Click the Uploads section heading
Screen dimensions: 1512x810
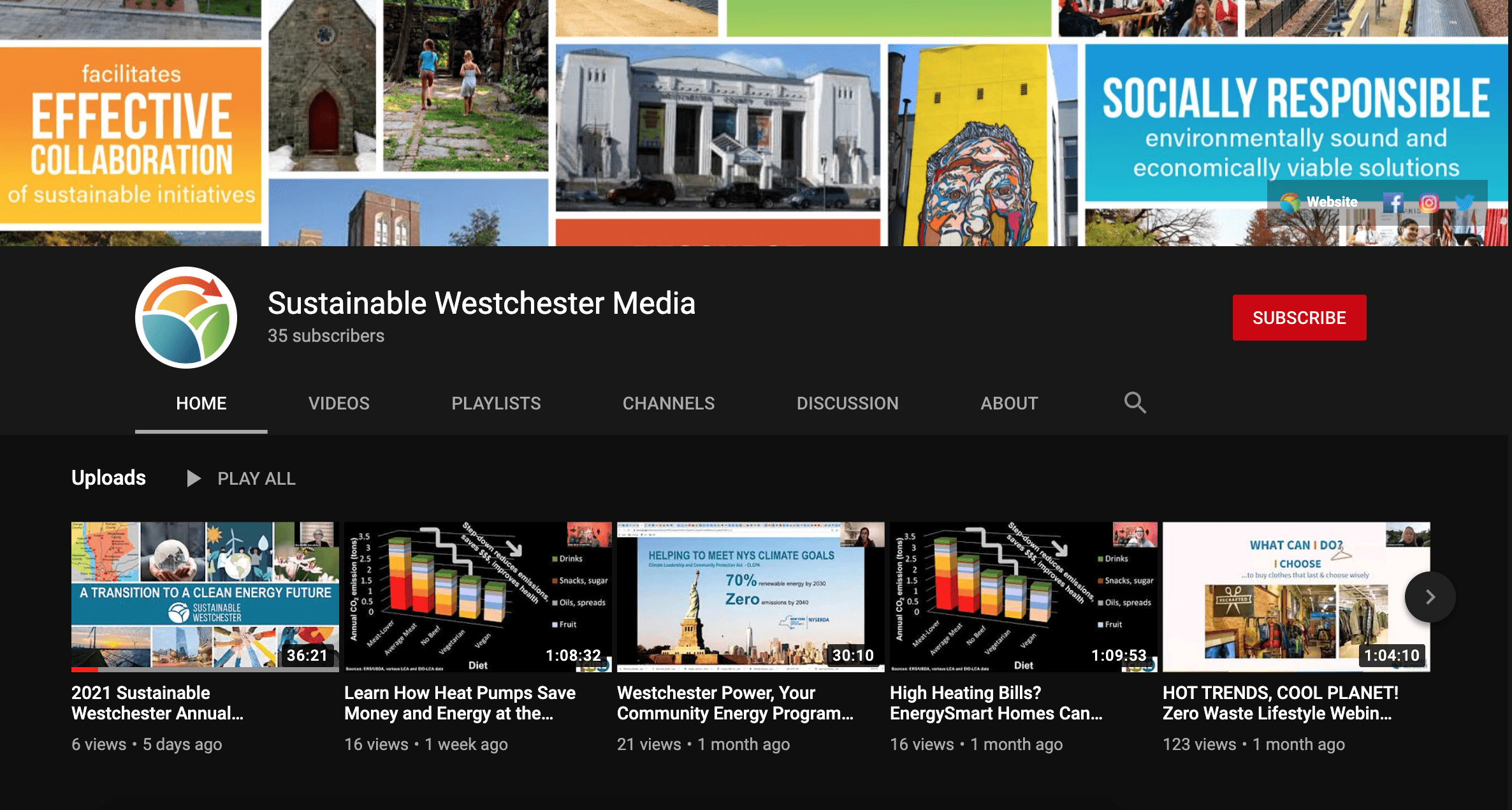click(x=108, y=478)
